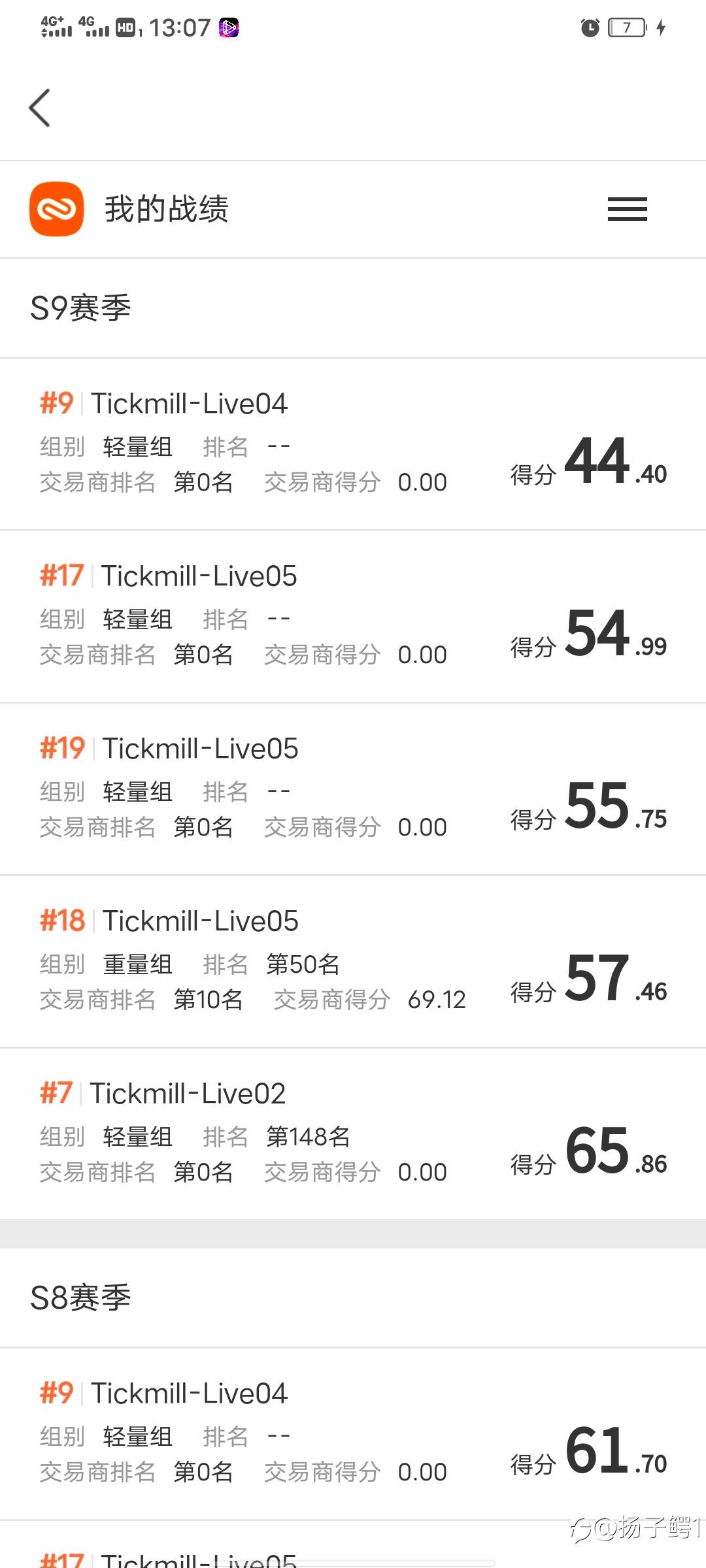Open account #17 Tickmill-Live05 entry
706x1568 pixels.
(353, 617)
